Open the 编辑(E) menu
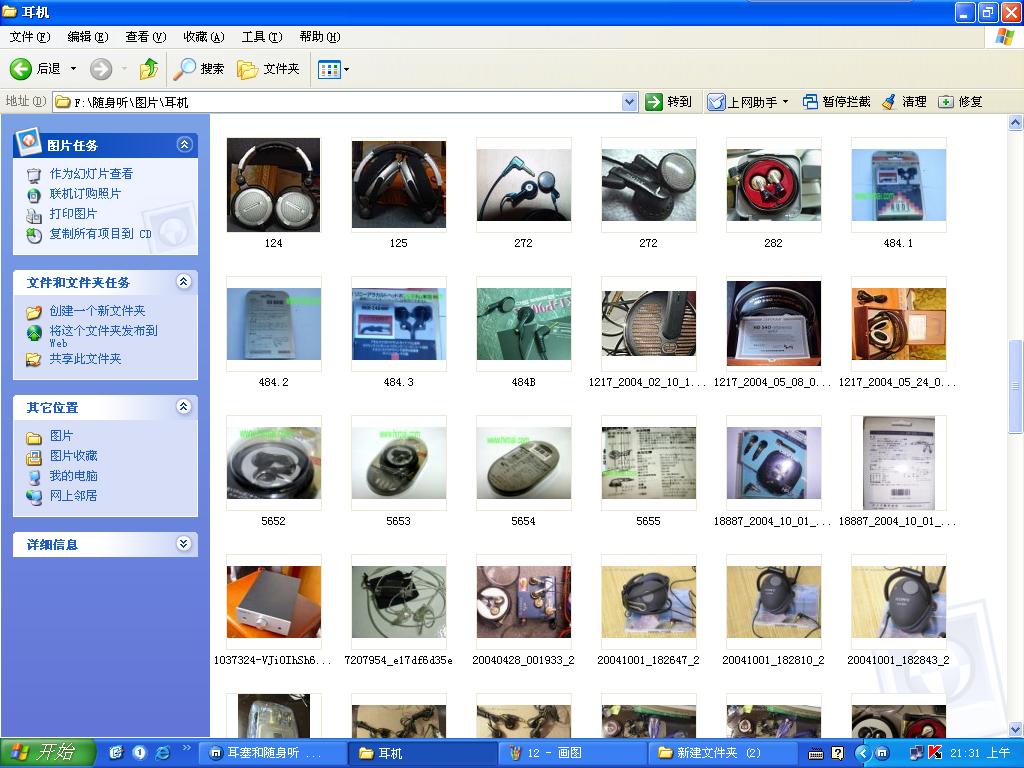This screenshot has height=768, width=1024. (x=88, y=37)
